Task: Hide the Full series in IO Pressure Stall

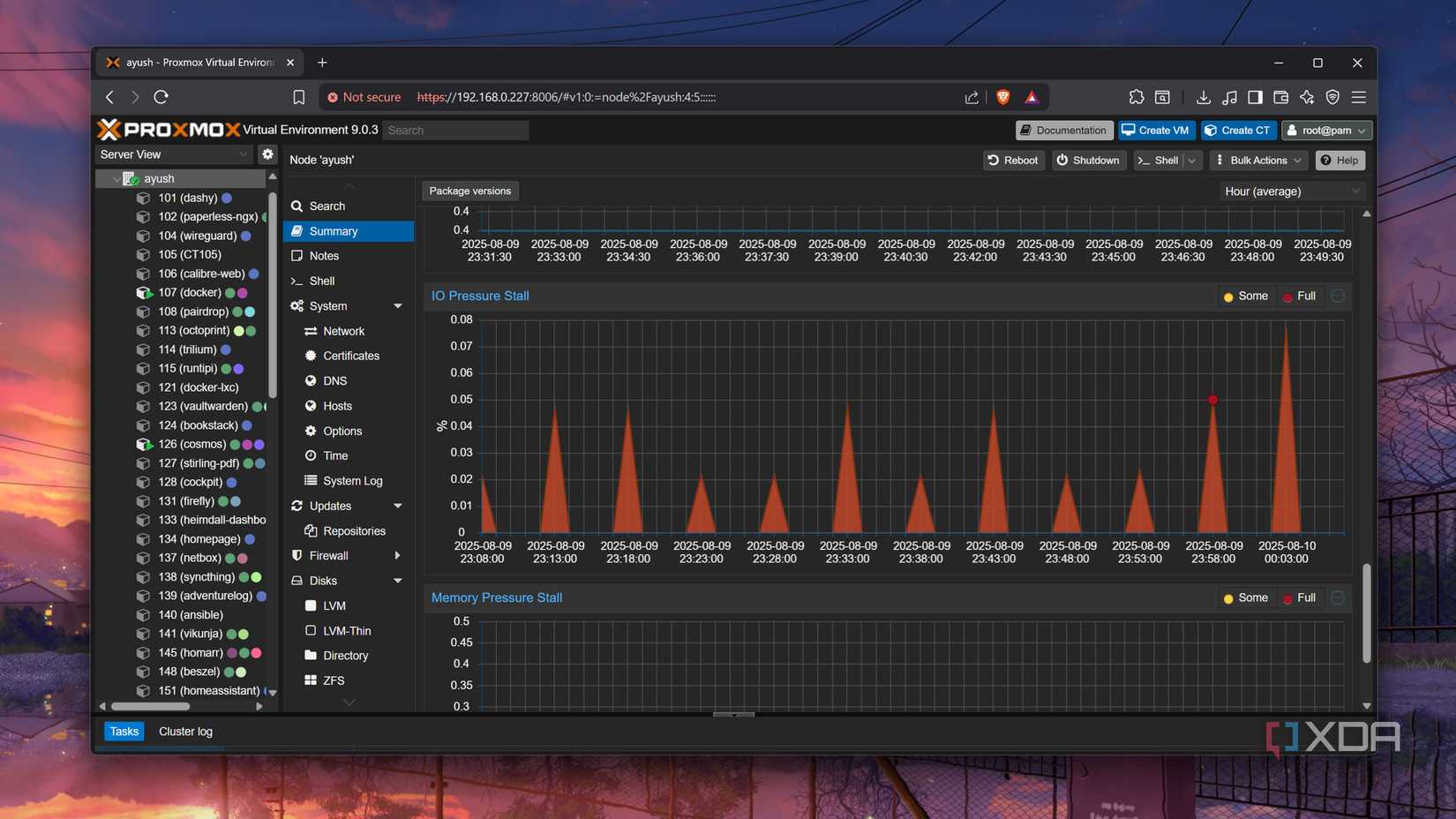Action: point(1299,296)
